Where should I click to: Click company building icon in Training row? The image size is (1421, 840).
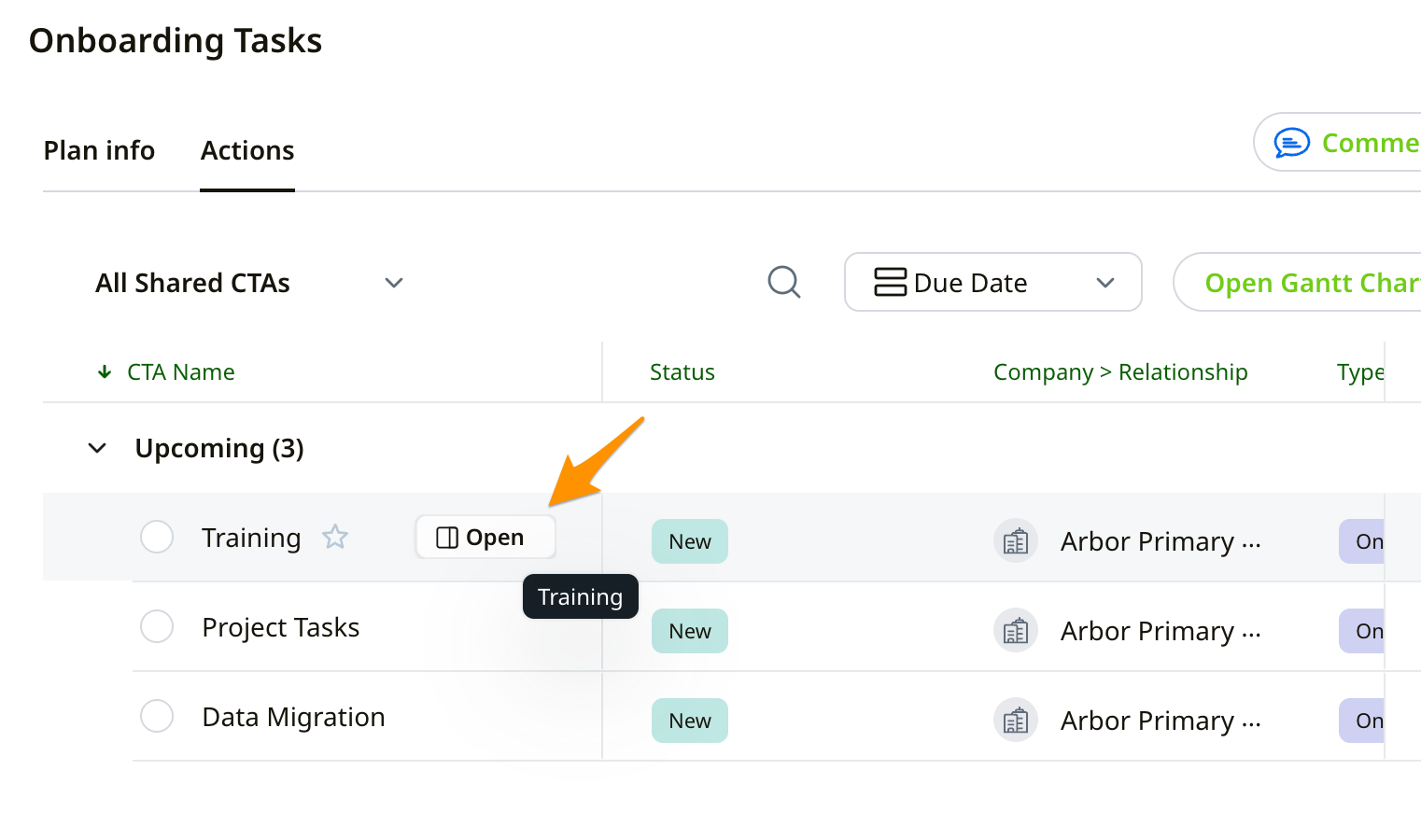[1015, 541]
